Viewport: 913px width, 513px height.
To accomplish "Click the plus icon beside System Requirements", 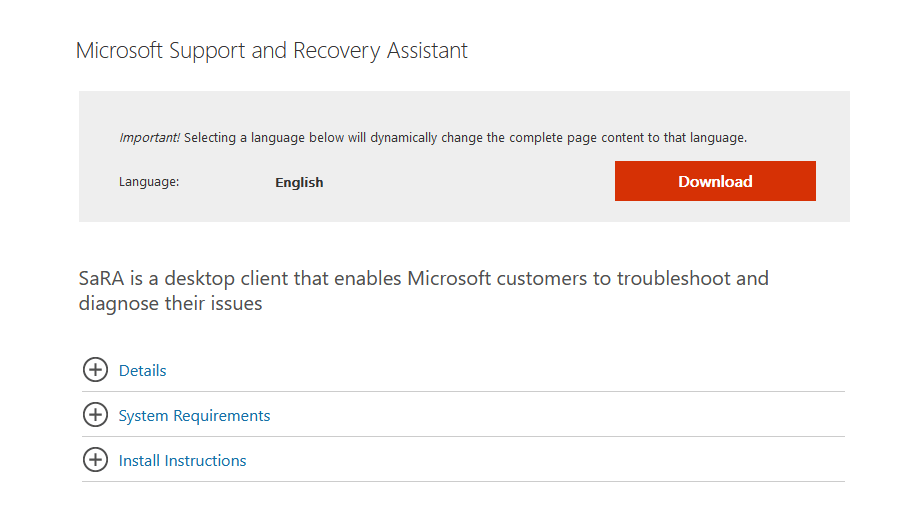I will 95,415.
